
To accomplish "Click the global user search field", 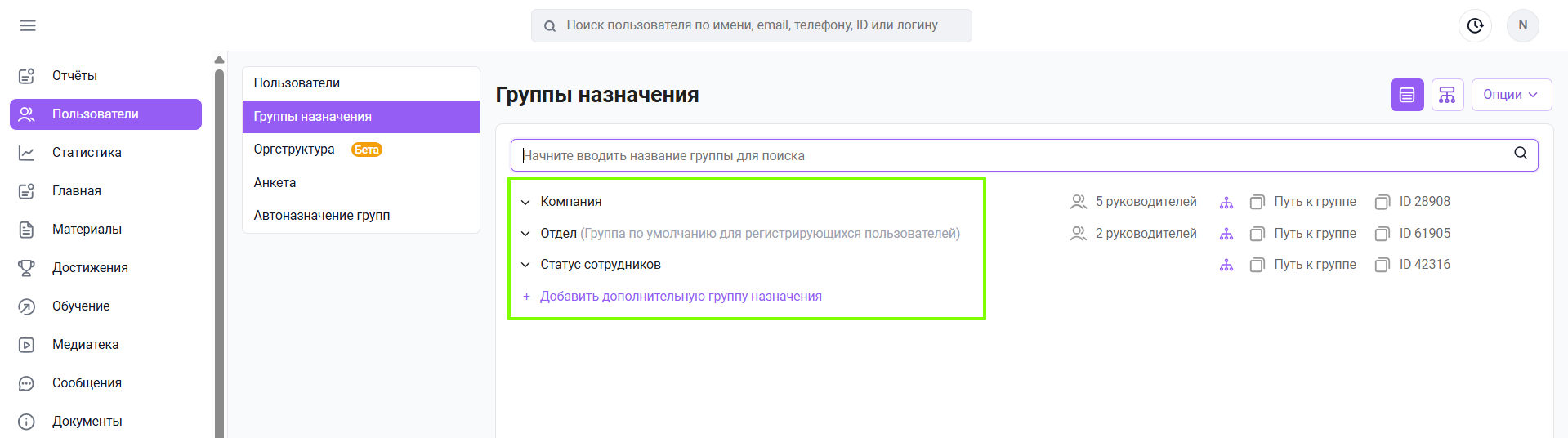I will point(751,25).
